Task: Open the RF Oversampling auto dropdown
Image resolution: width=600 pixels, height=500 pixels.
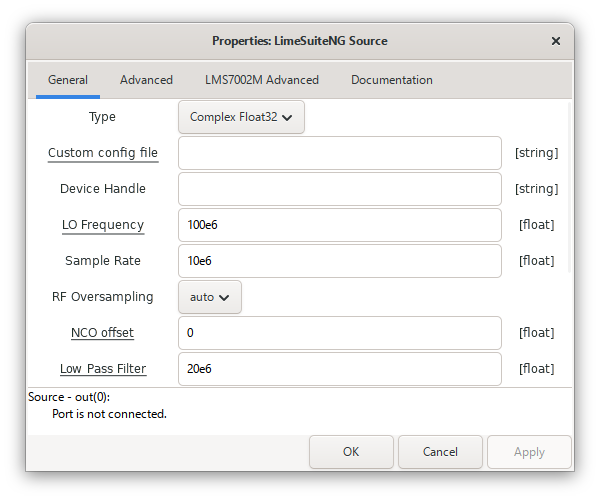Action: click(210, 297)
